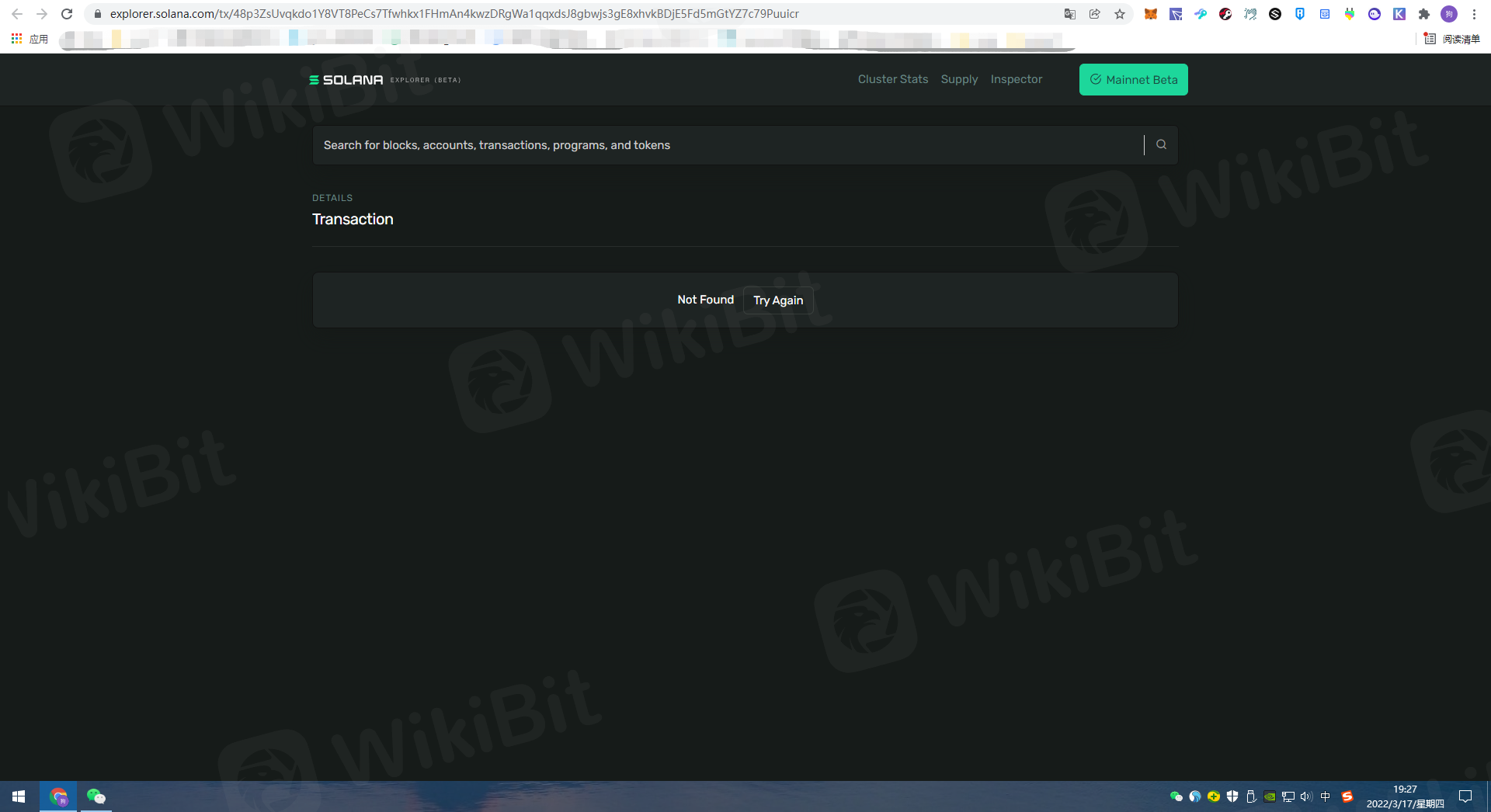1491x812 pixels.
Task: Open the Phantom ghost wallet extension
Action: pyautogui.click(x=1375, y=14)
